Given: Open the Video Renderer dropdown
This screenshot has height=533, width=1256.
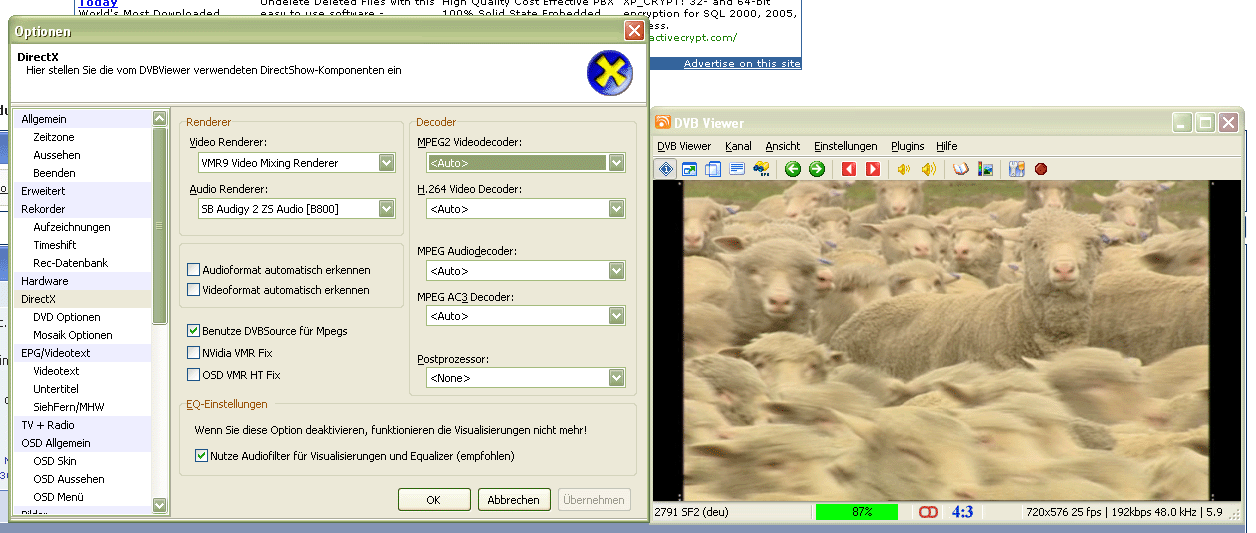Looking at the screenshot, I should point(386,163).
